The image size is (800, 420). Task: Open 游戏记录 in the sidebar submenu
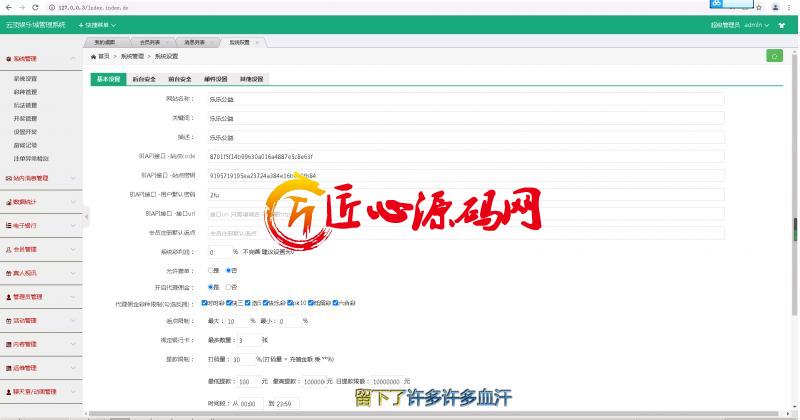point(26,145)
